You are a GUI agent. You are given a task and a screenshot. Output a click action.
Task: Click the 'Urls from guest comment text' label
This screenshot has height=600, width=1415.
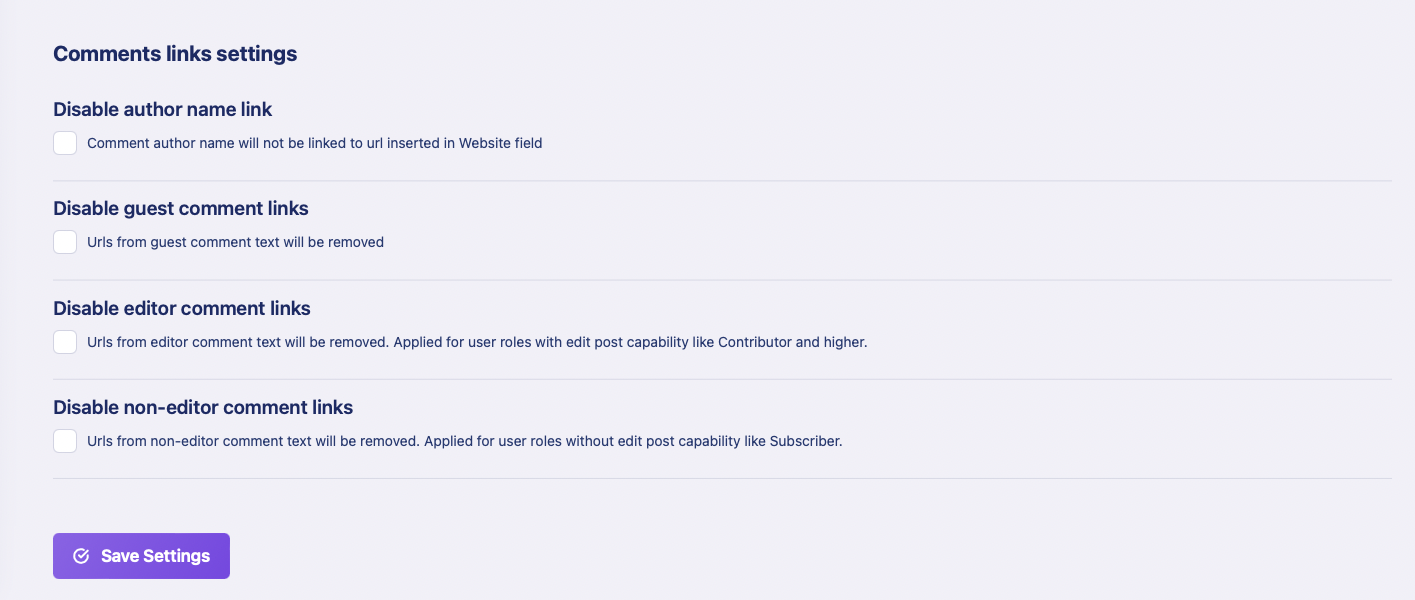tap(235, 242)
